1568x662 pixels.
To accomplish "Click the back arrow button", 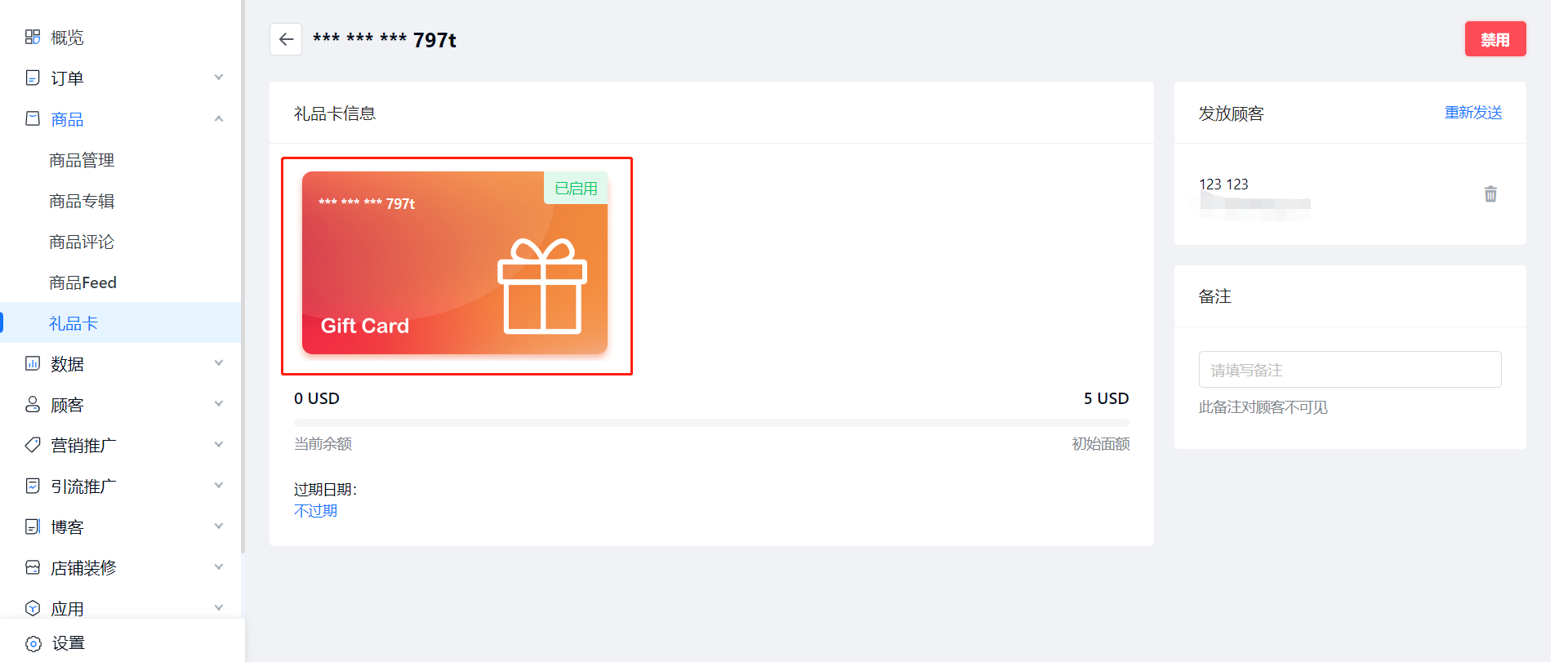I will click(x=286, y=39).
